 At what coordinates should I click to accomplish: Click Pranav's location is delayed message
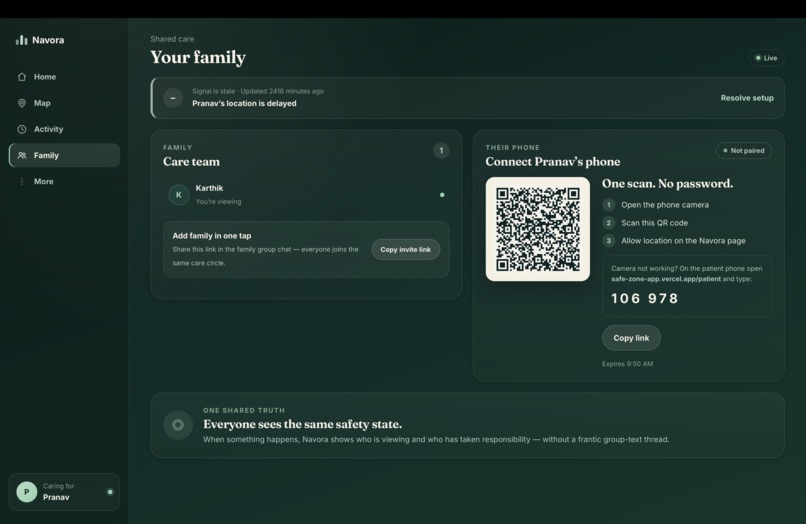[244, 103]
